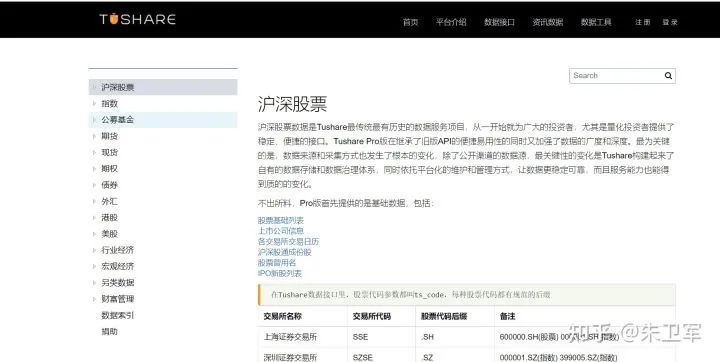This screenshot has width=720, height=362.
Task: Open 平台介绍 in top navigation
Action: pos(451,22)
